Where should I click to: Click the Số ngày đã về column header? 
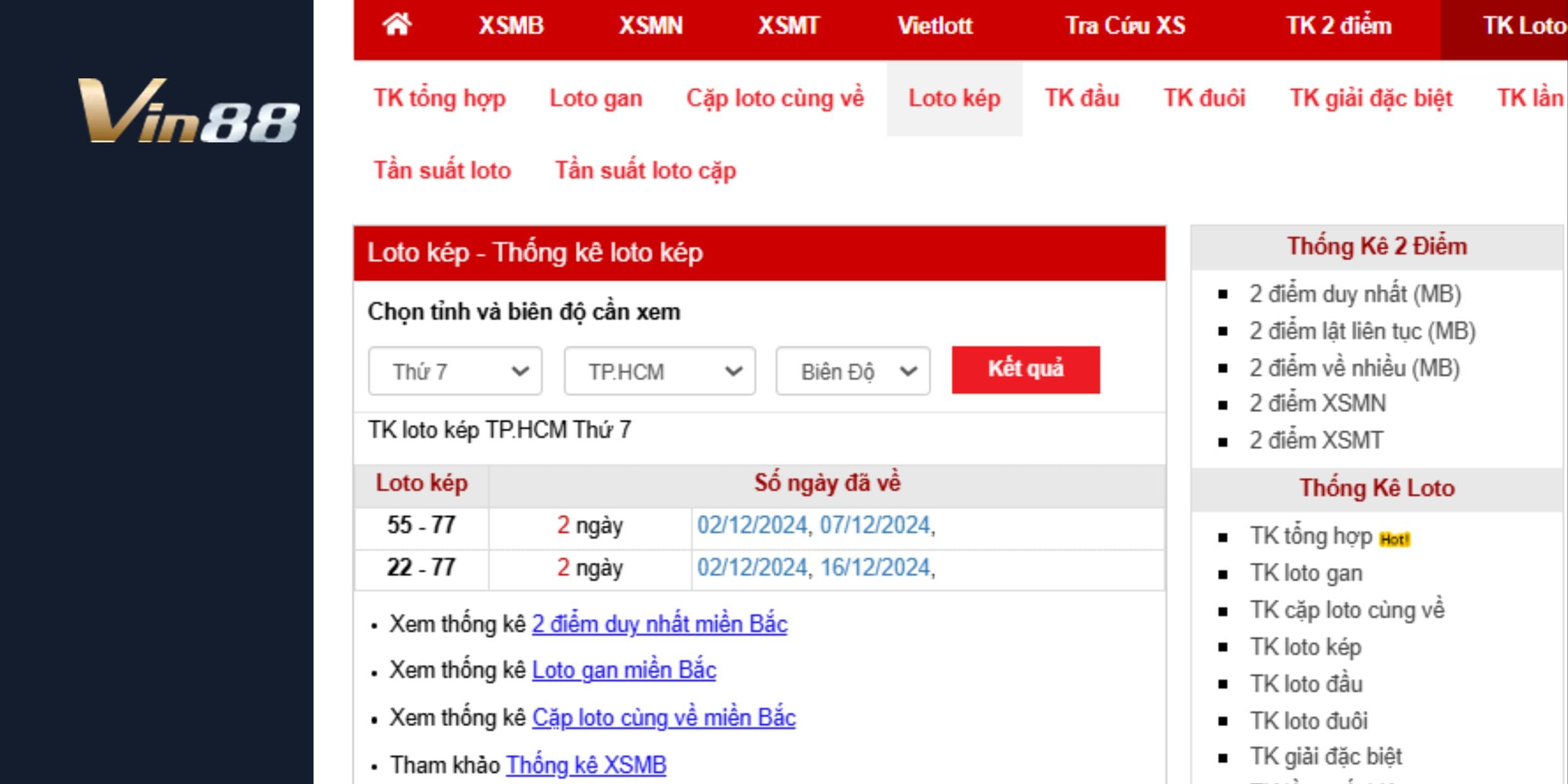tap(827, 484)
